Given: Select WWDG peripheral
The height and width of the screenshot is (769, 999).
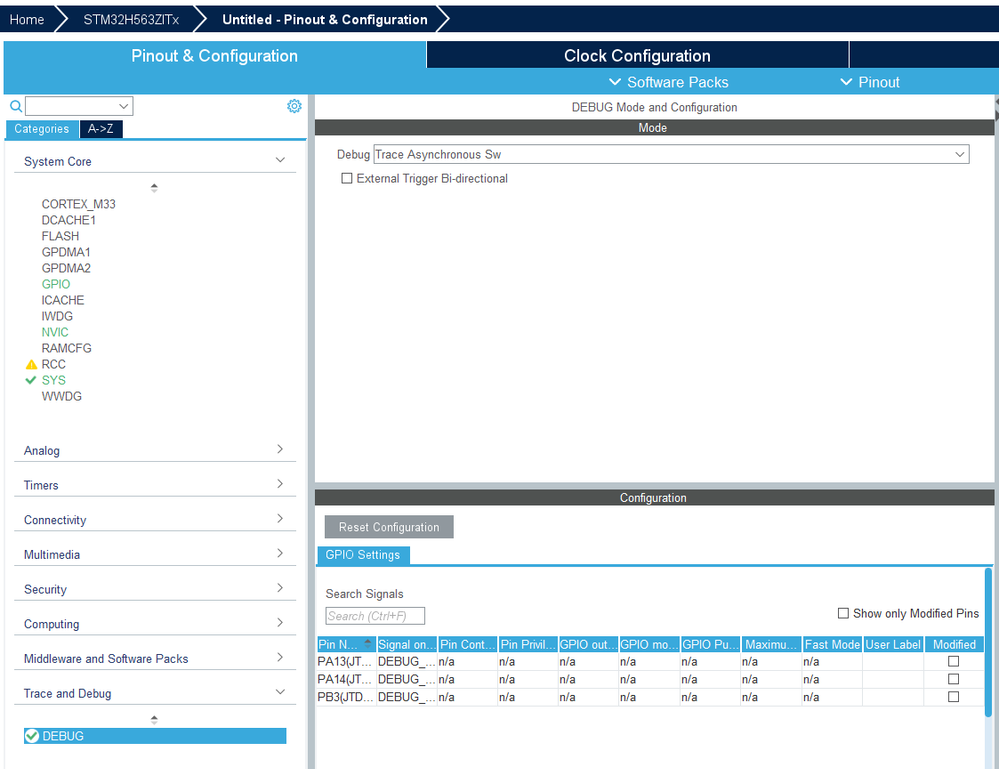Looking at the screenshot, I should pos(62,396).
